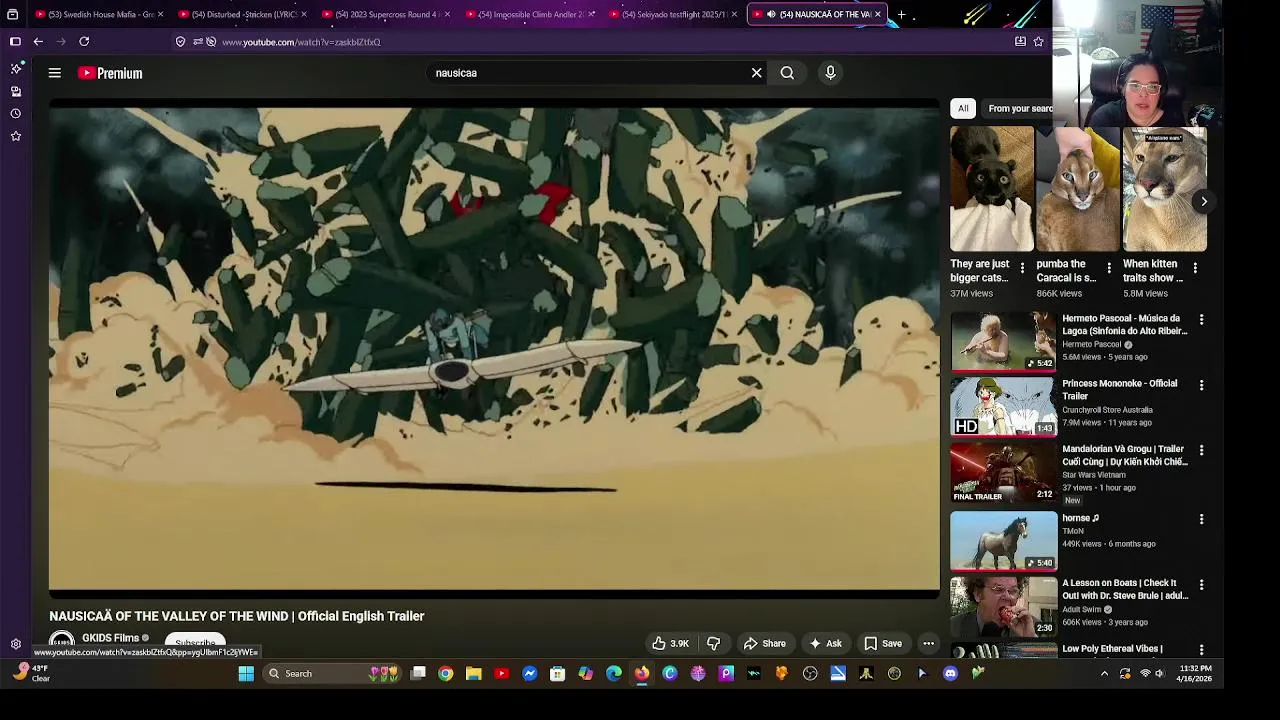
Task: Open a new browser tab
Action: [x=901, y=14]
